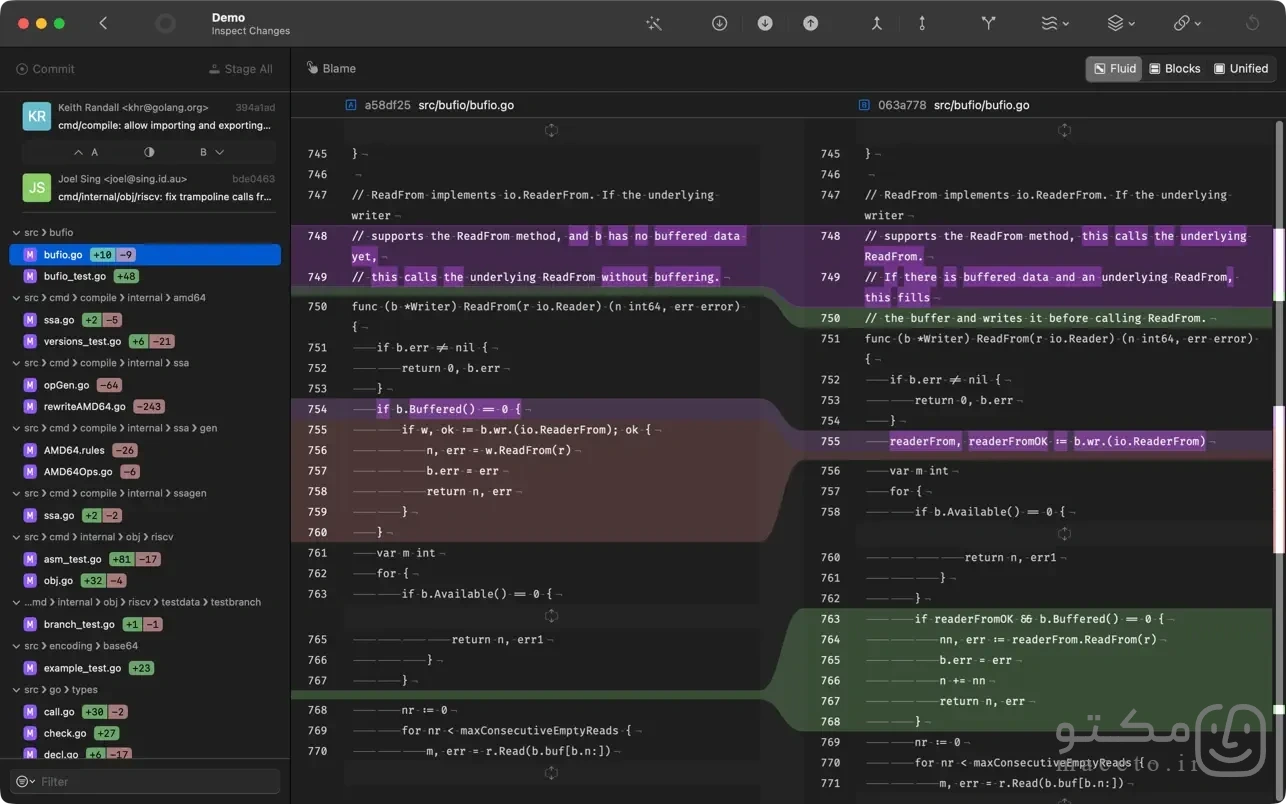Expand hidden lines above line 745 in right pane
Viewport: 1286px width, 804px height.
point(1064,130)
